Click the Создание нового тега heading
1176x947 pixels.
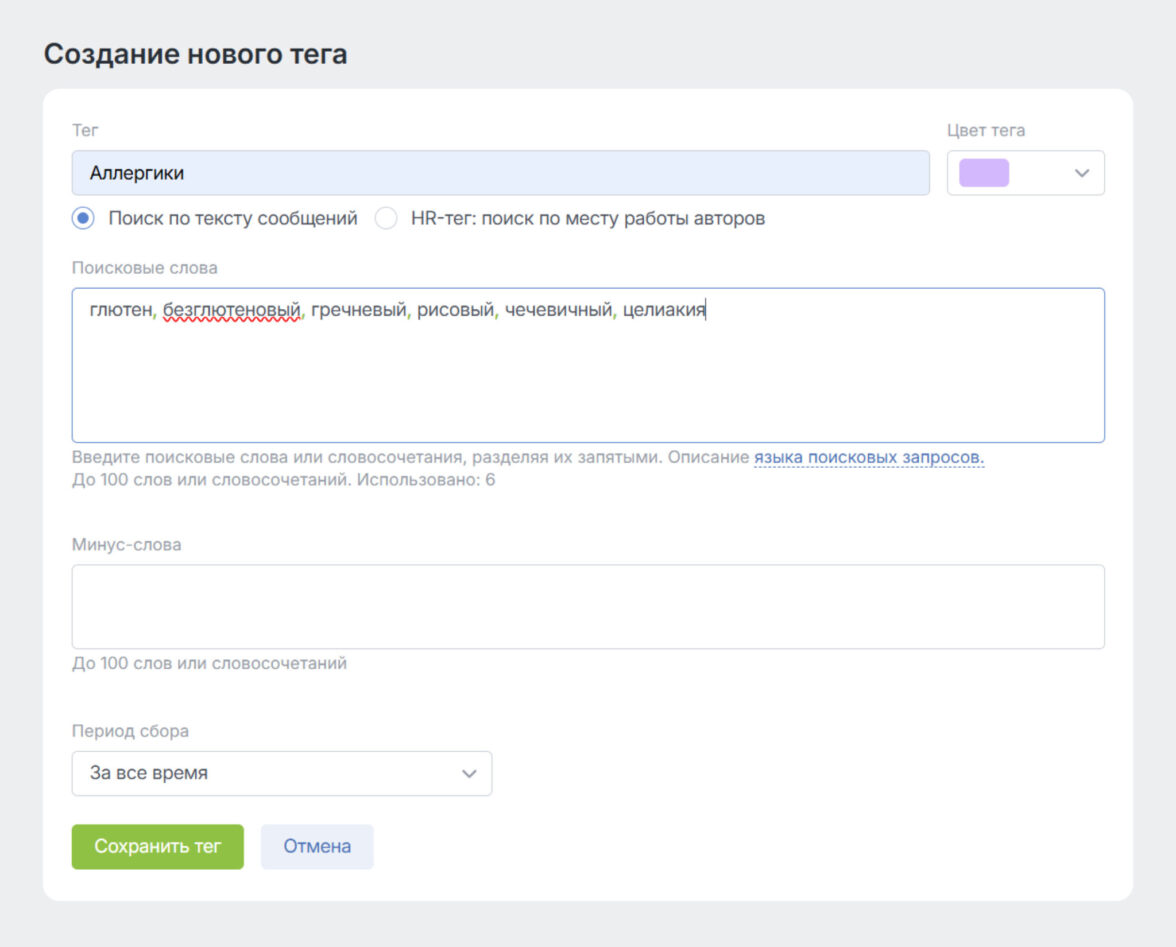(196, 54)
